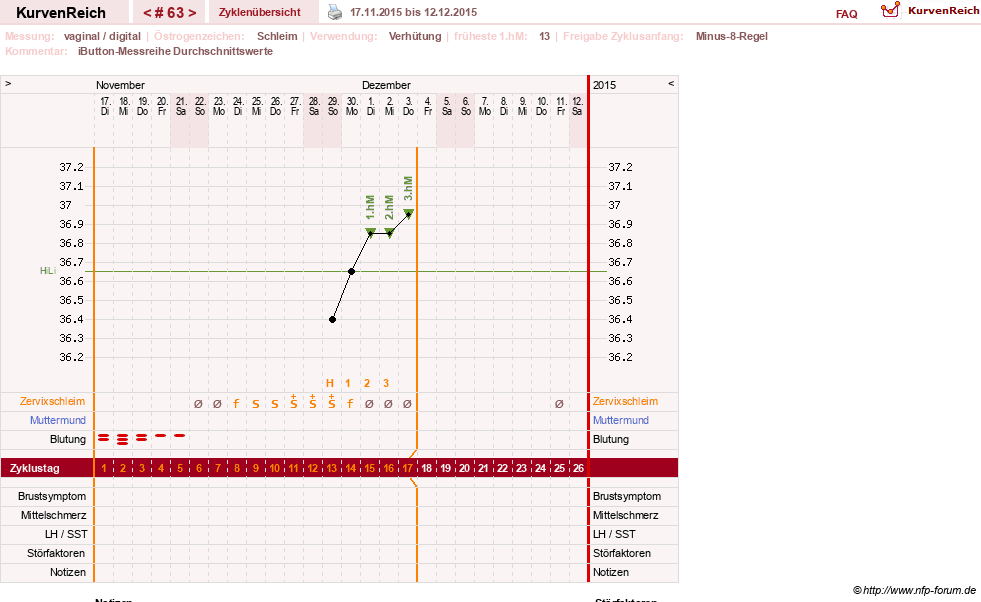Click the ø mucus symbol on day 6
This screenshot has height=602, width=981.
pyautogui.click(x=198, y=404)
